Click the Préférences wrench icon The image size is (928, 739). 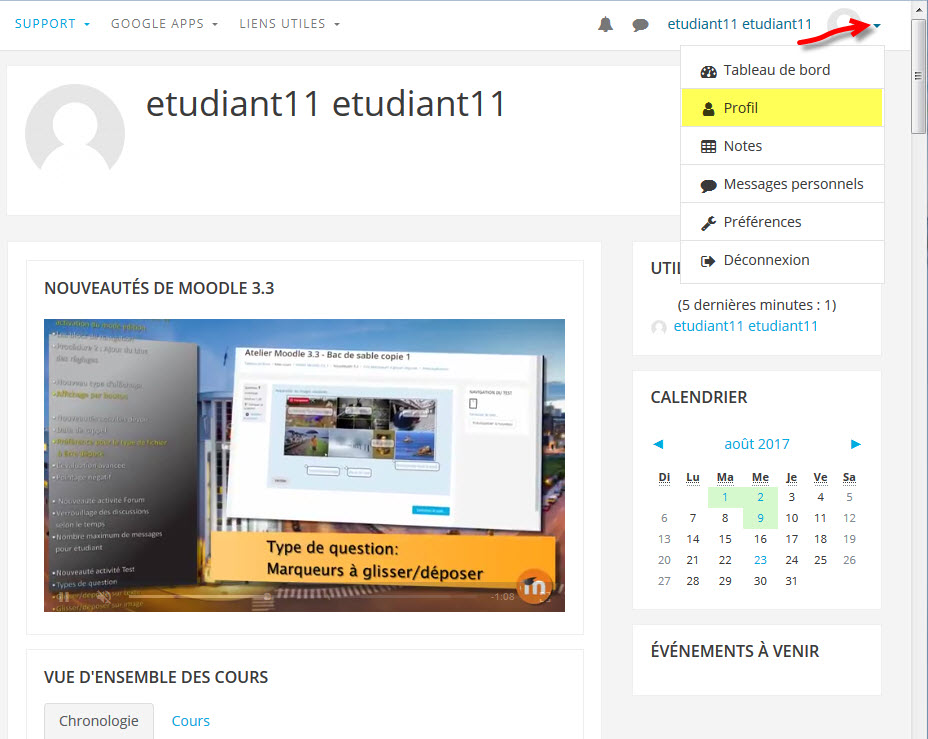click(x=708, y=222)
